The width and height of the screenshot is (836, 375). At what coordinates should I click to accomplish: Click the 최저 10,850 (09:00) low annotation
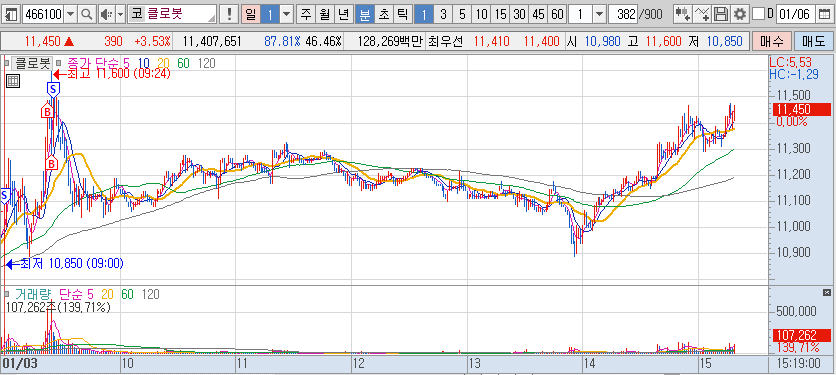coord(64,263)
